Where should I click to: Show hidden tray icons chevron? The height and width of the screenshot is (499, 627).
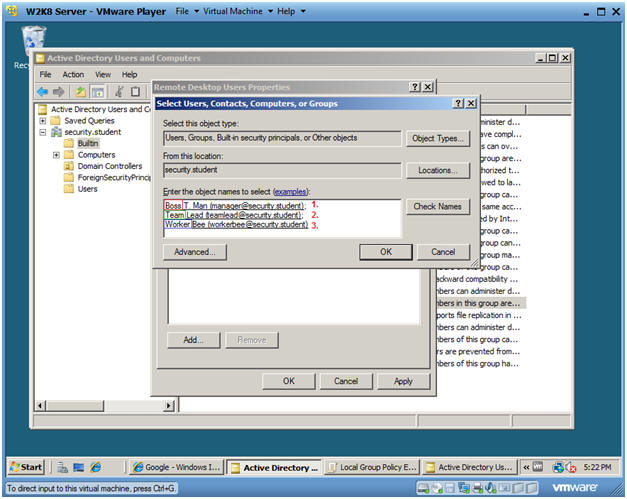tap(526, 467)
